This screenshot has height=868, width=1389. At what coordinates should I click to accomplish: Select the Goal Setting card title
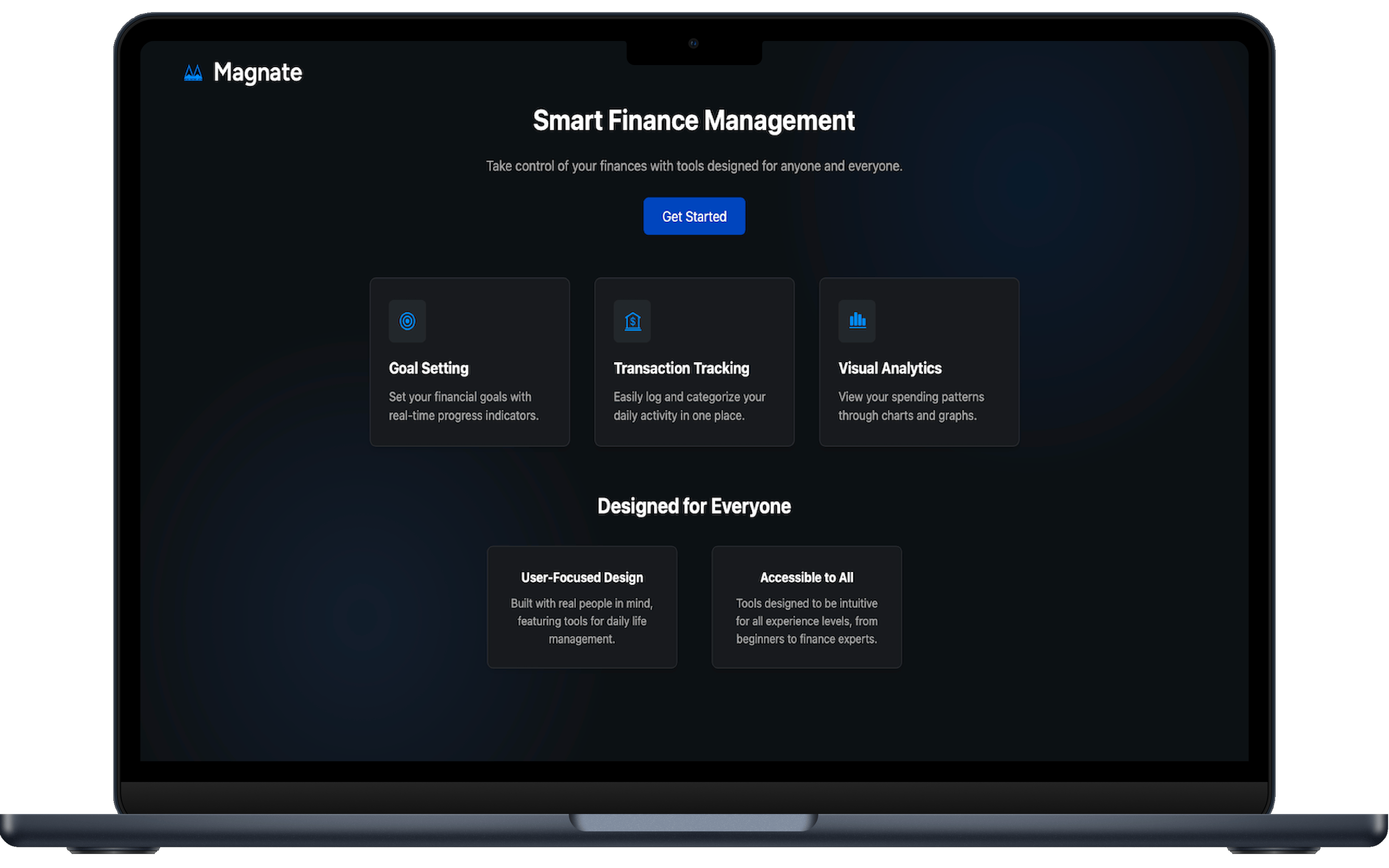click(x=428, y=368)
